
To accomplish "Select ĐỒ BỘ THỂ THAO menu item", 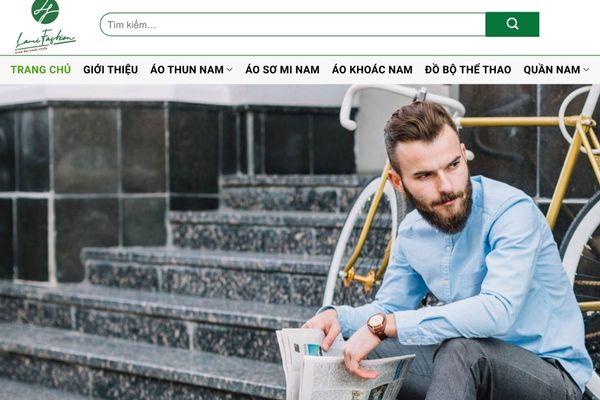I will click(x=468, y=70).
